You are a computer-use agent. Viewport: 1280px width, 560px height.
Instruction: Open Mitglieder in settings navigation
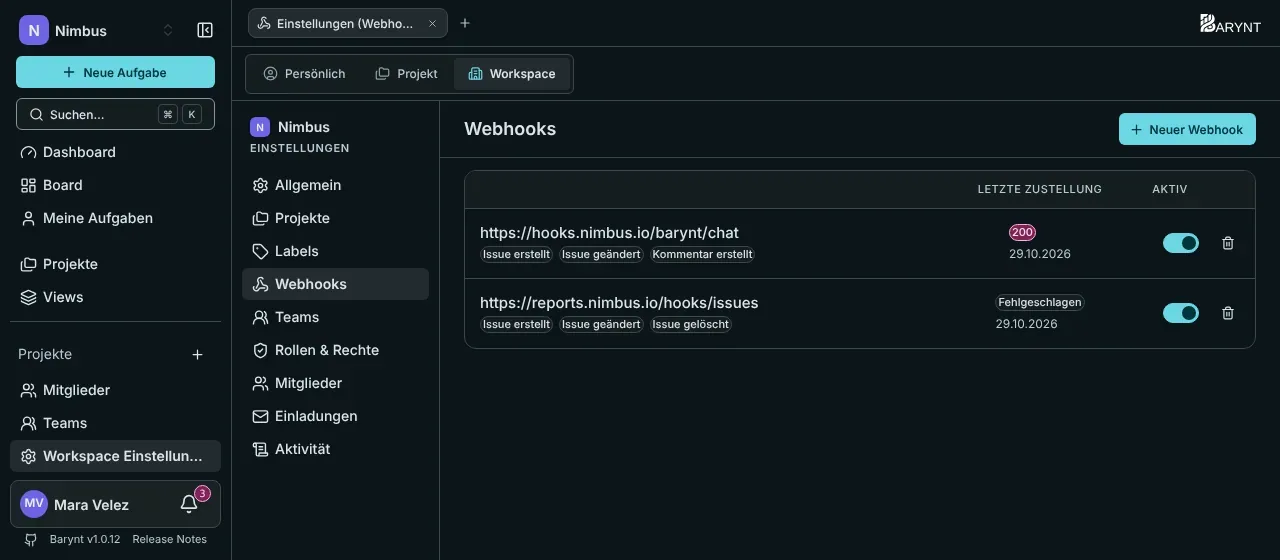pyautogui.click(x=335, y=383)
